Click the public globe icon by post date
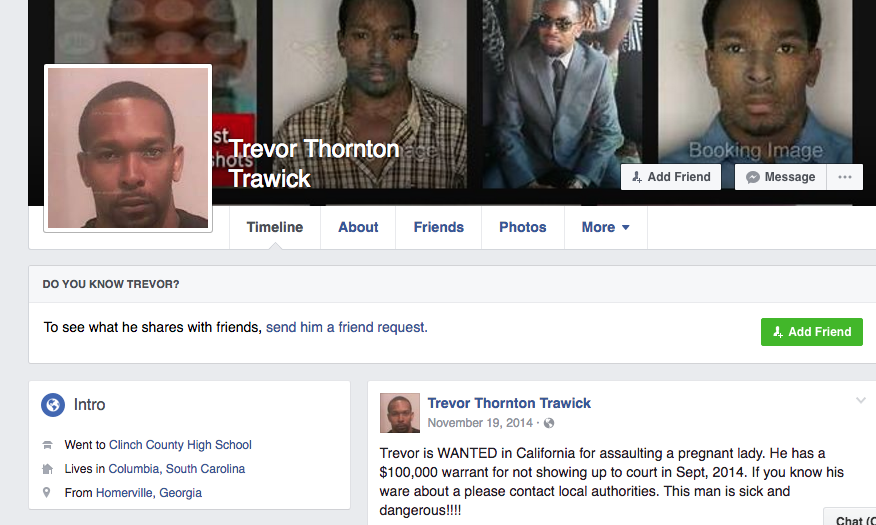876x525 pixels. 549,423
